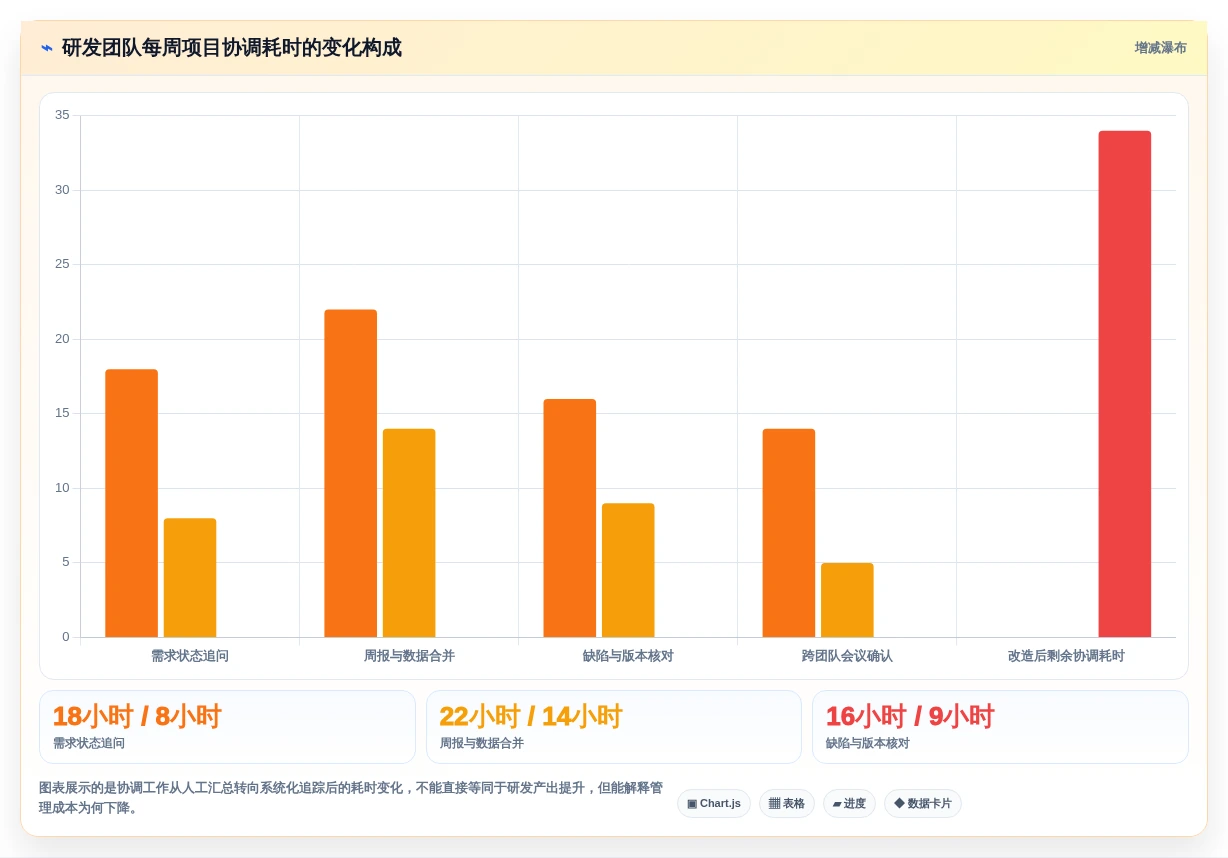1228x858 pixels.
Task: Click the chart title 研发团队每周项目协调耗时的变化构成
Action: coord(231,48)
